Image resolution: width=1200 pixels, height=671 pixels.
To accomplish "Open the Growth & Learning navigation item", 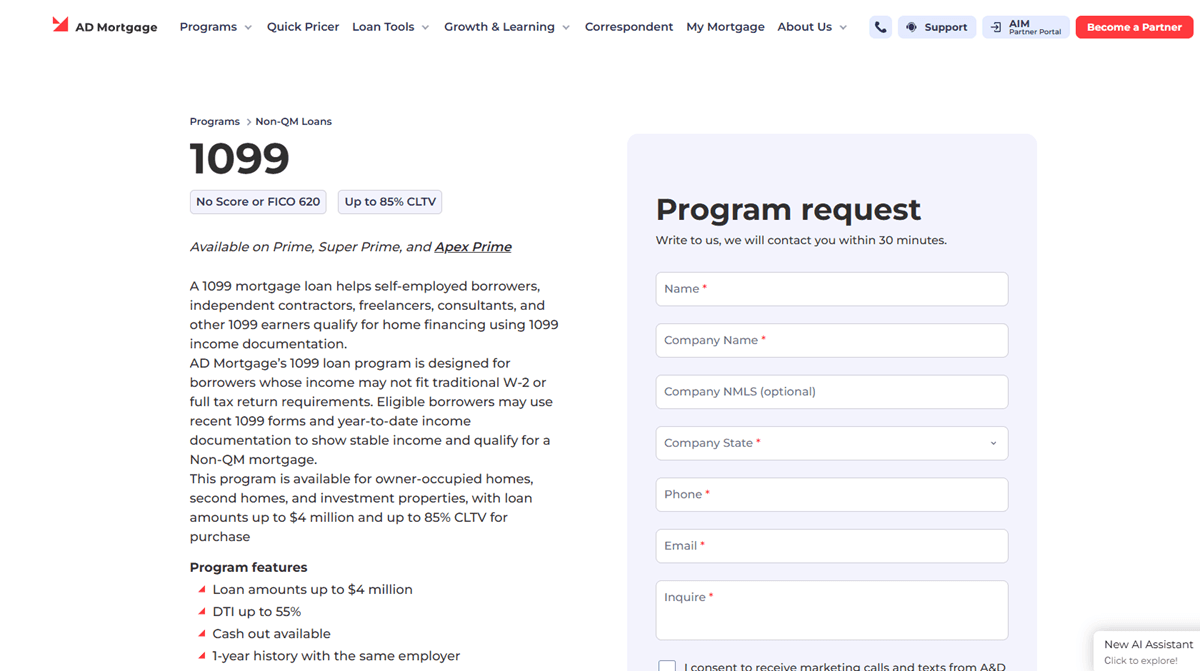I will [499, 27].
